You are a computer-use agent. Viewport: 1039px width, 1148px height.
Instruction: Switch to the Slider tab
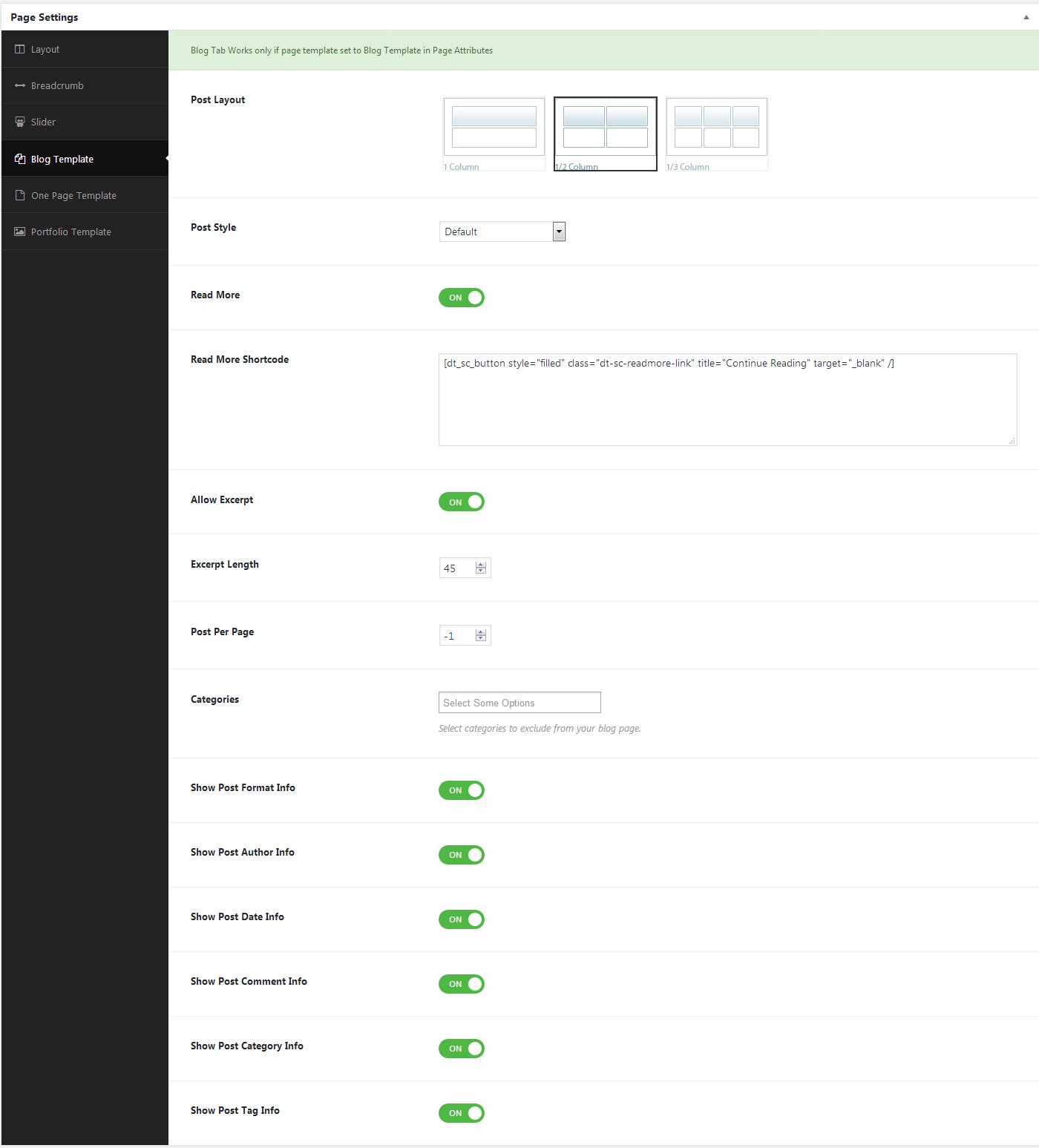(x=85, y=122)
